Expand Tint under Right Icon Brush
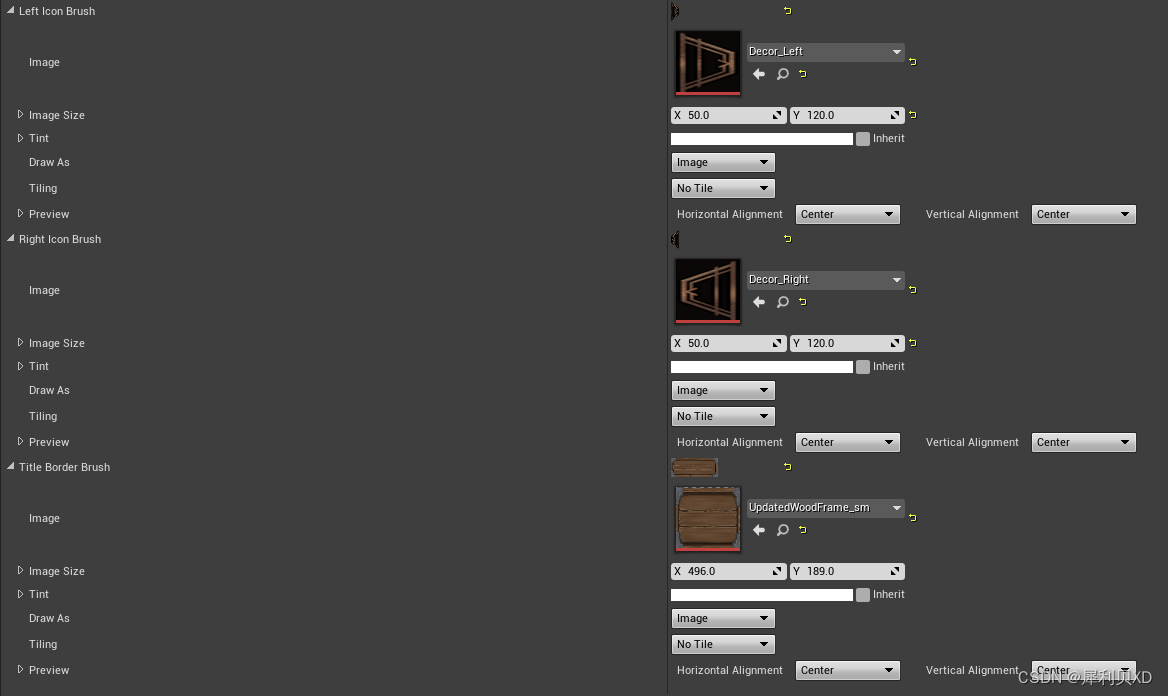Viewport: 1168px width, 696px height. [x=22, y=366]
